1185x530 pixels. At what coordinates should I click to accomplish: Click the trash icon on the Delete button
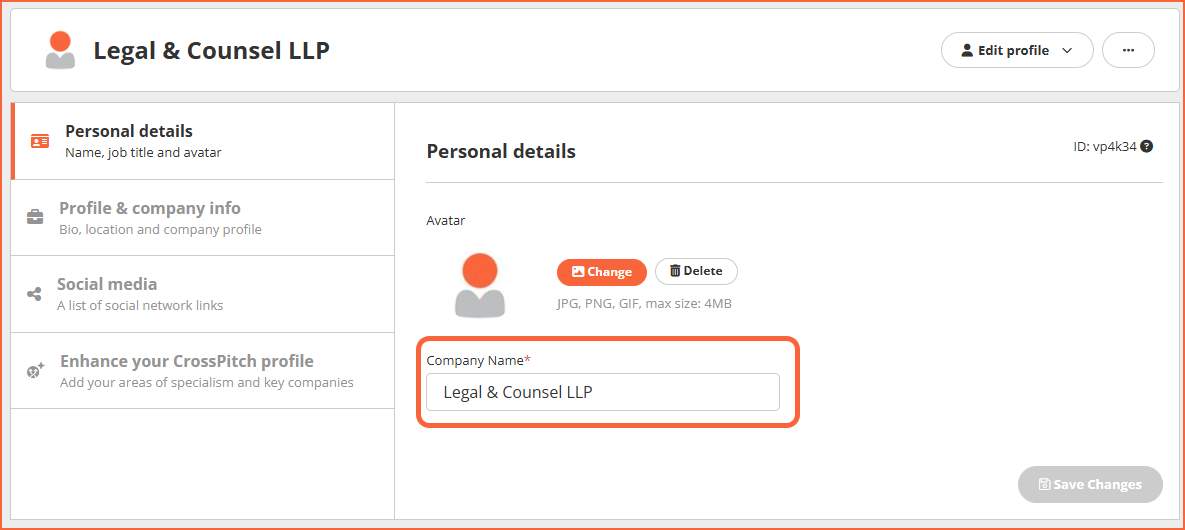click(x=675, y=271)
